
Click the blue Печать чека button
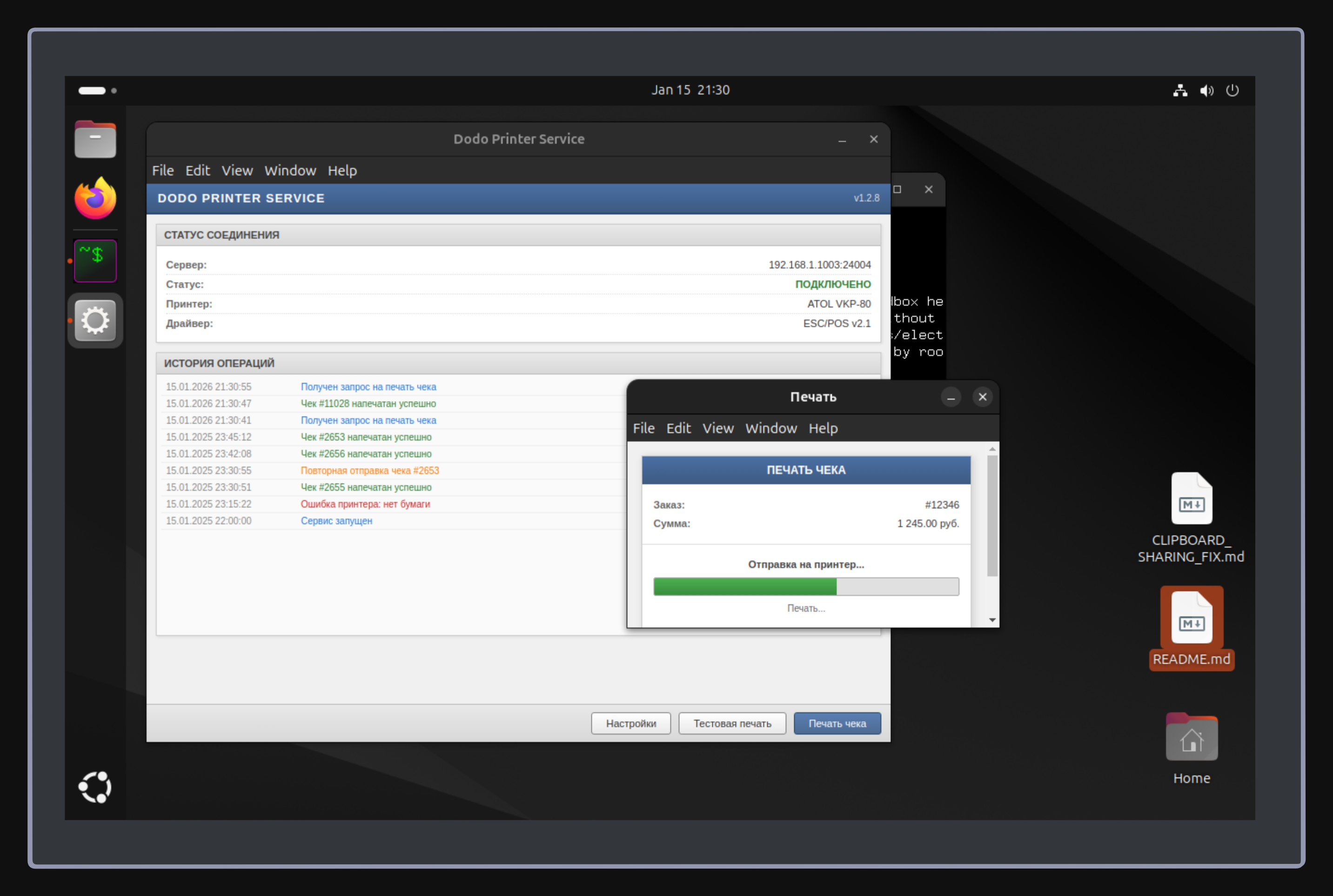click(837, 723)
